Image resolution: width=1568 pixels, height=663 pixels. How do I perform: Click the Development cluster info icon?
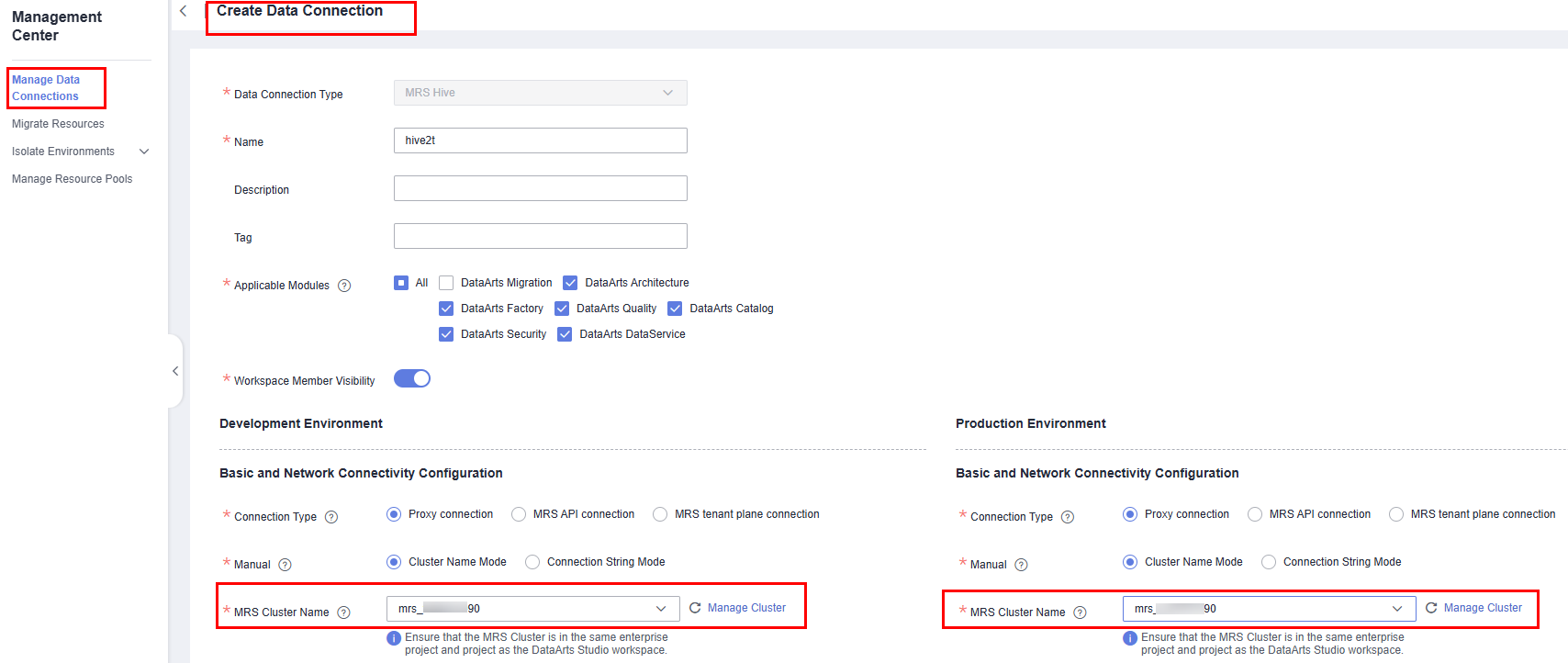tap(394, 638)
